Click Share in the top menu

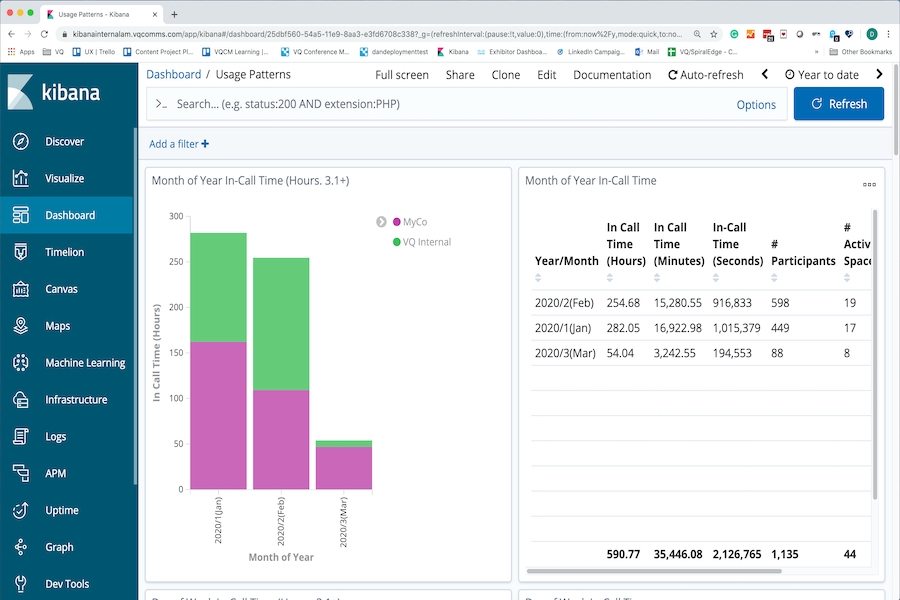(x=460, y=75)
